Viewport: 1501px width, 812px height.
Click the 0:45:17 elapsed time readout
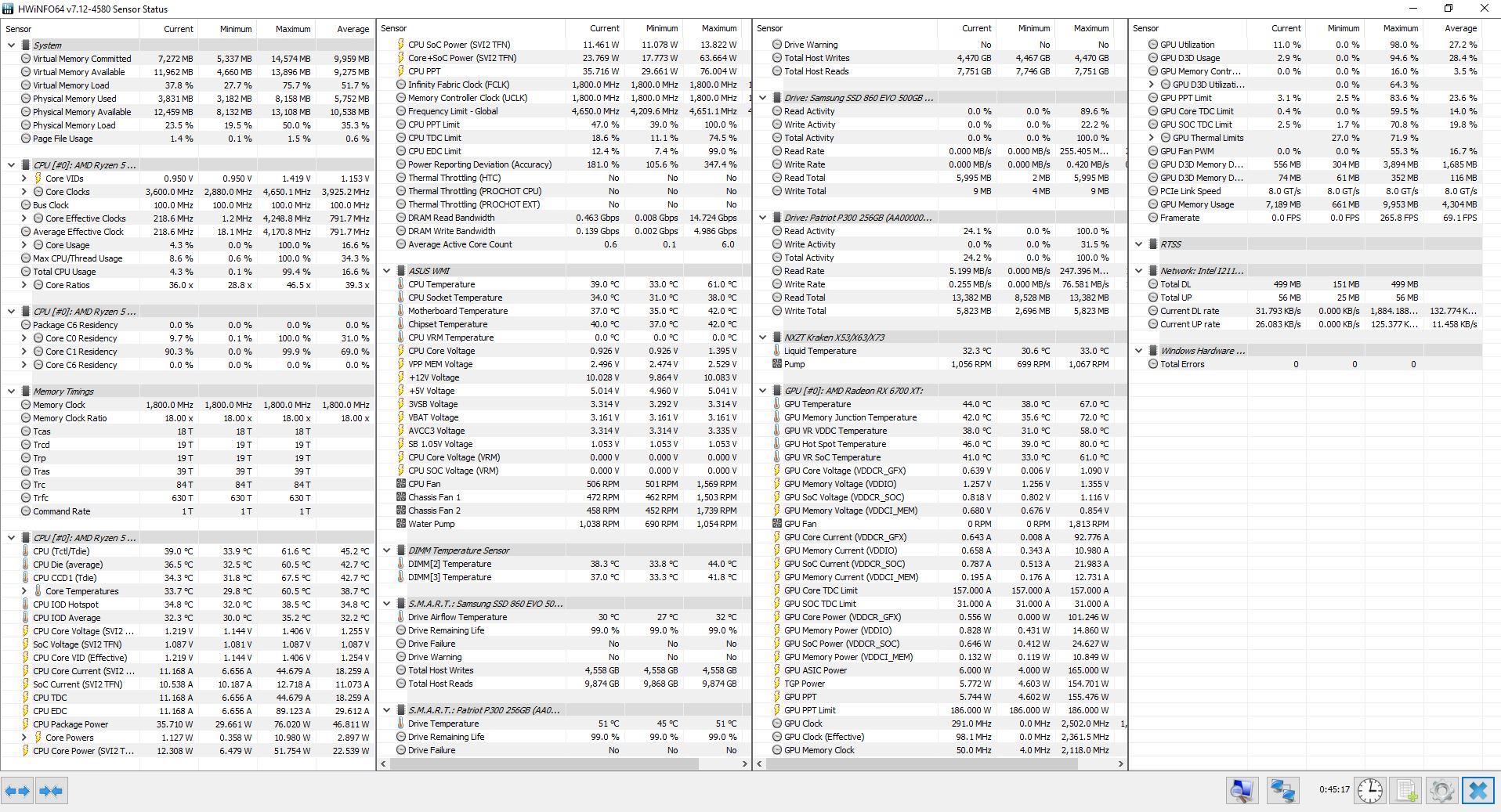tap(1334, 790)
